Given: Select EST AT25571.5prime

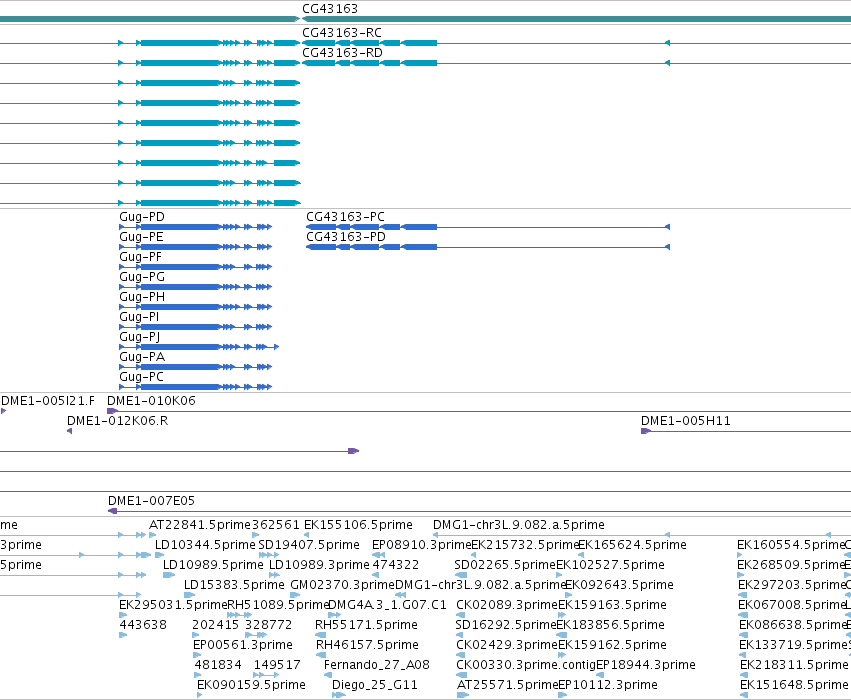Looking at the screenshot, I should [507, 685].
